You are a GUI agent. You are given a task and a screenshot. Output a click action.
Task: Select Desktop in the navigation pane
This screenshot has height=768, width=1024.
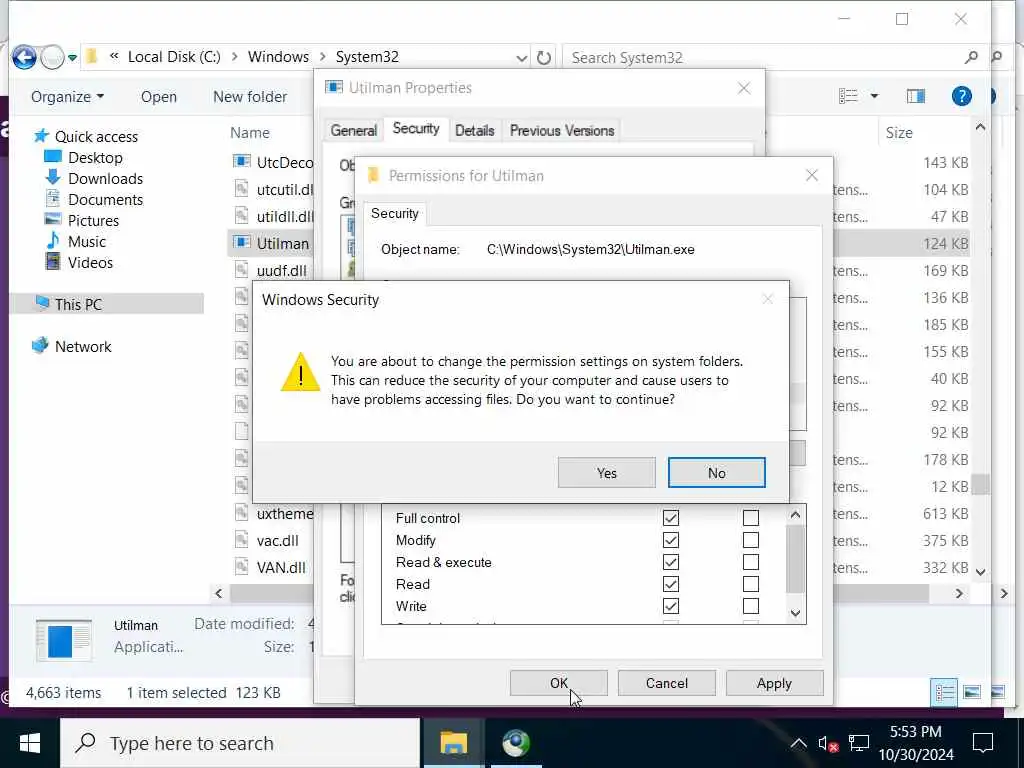coord(95,157)
